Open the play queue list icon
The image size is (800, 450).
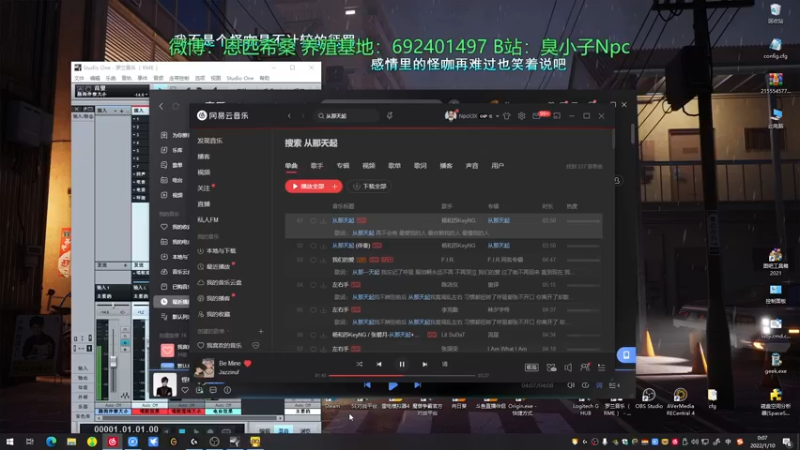point(602,367)
